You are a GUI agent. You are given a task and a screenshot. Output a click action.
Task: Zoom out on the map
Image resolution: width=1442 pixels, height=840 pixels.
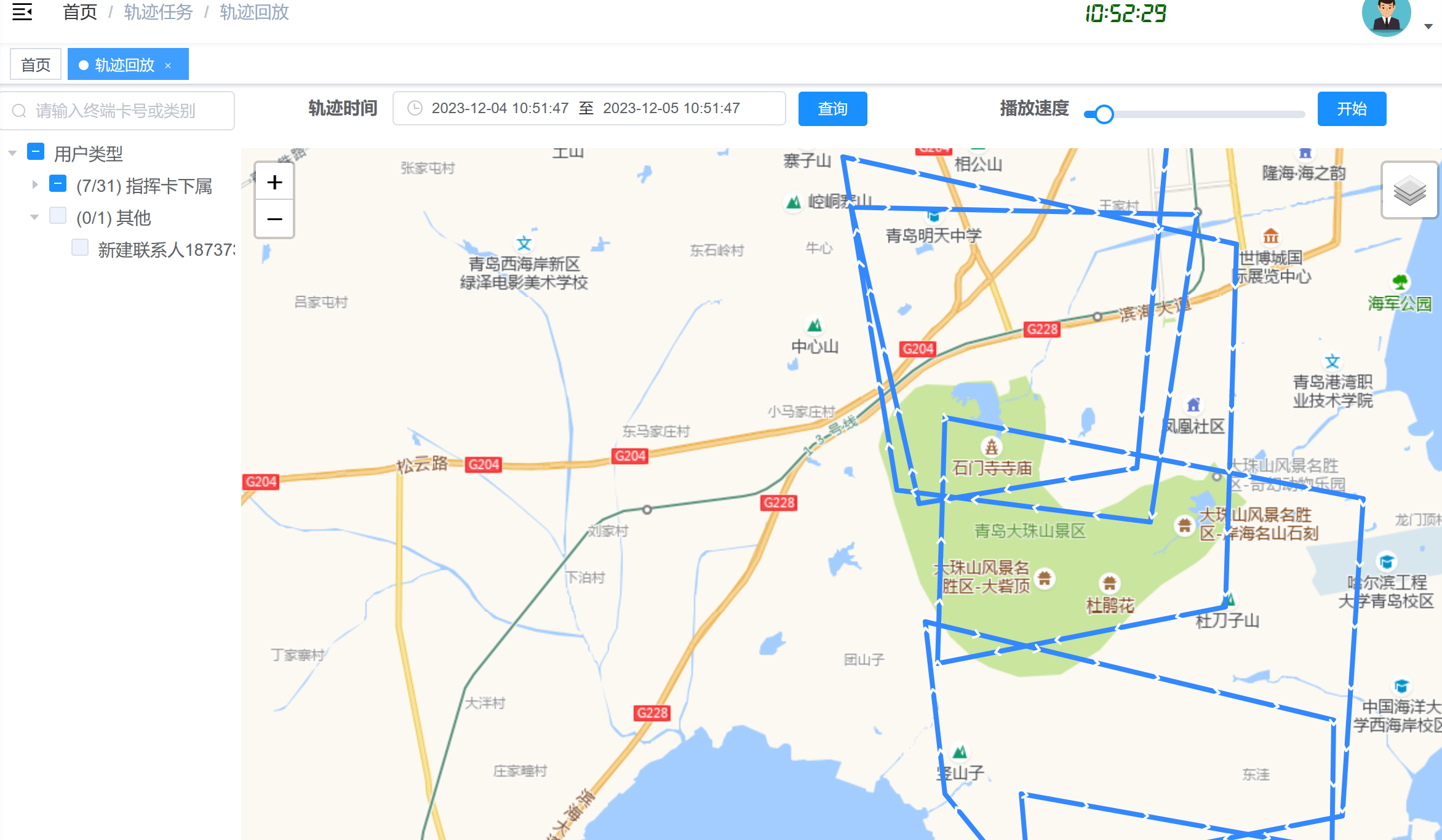[274, 219]
